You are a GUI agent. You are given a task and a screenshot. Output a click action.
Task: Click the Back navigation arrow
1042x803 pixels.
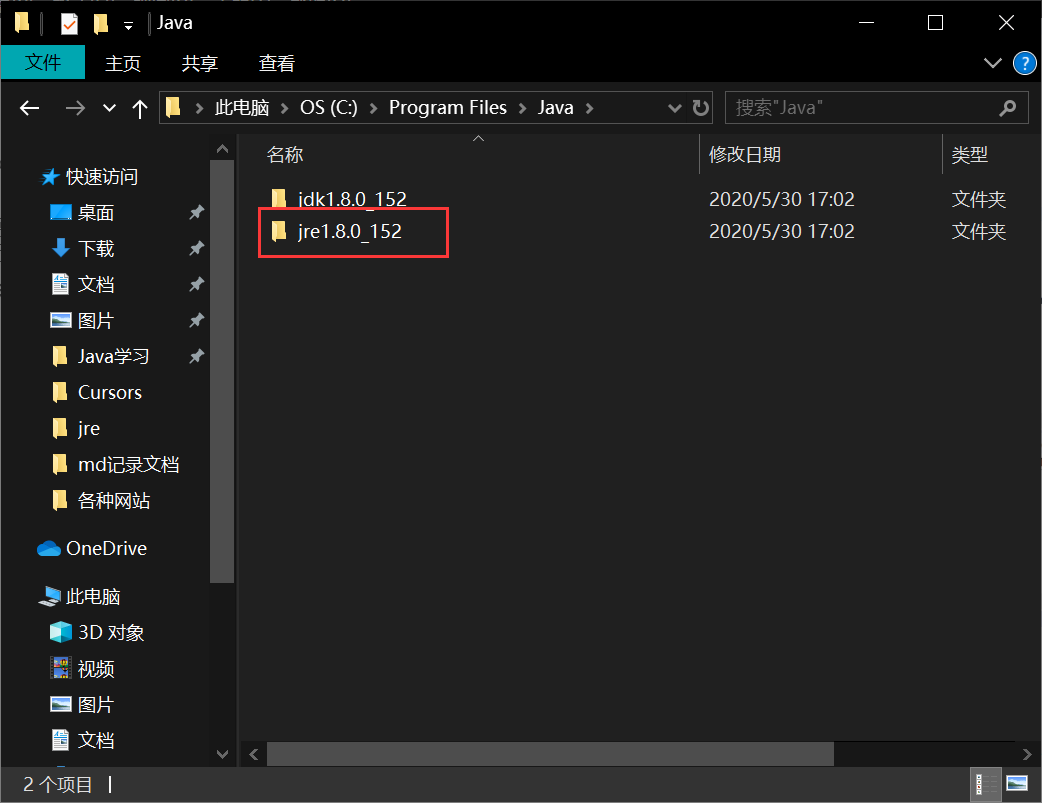[x=29, y=108]
